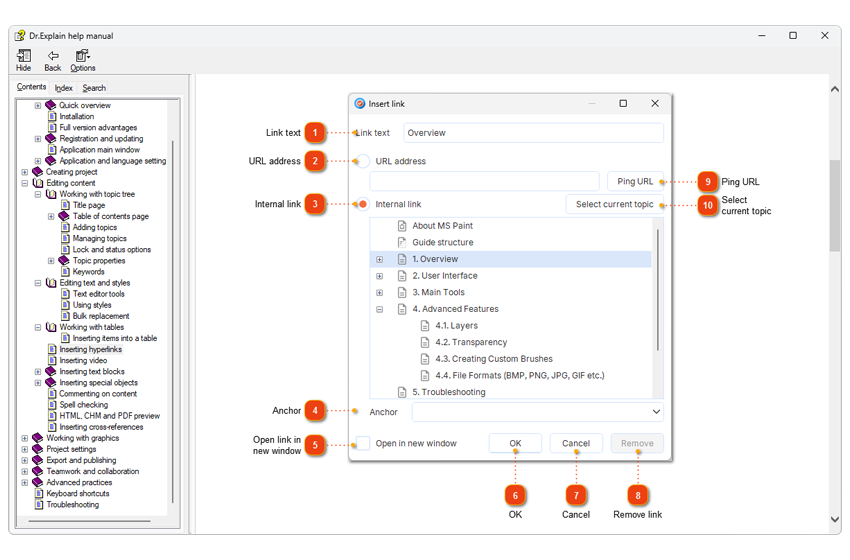The height and width of the screenshot is (560, 850).
Task: Click the topic list scrollbar in Insert link dialog
Action: click(x=658, y=290)
